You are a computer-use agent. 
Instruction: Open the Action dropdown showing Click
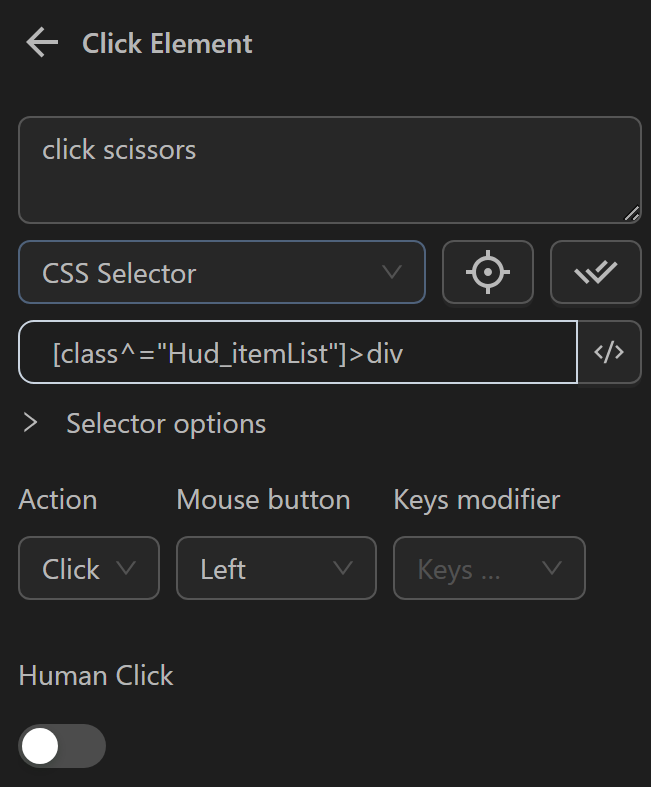[x=88, y=568]
